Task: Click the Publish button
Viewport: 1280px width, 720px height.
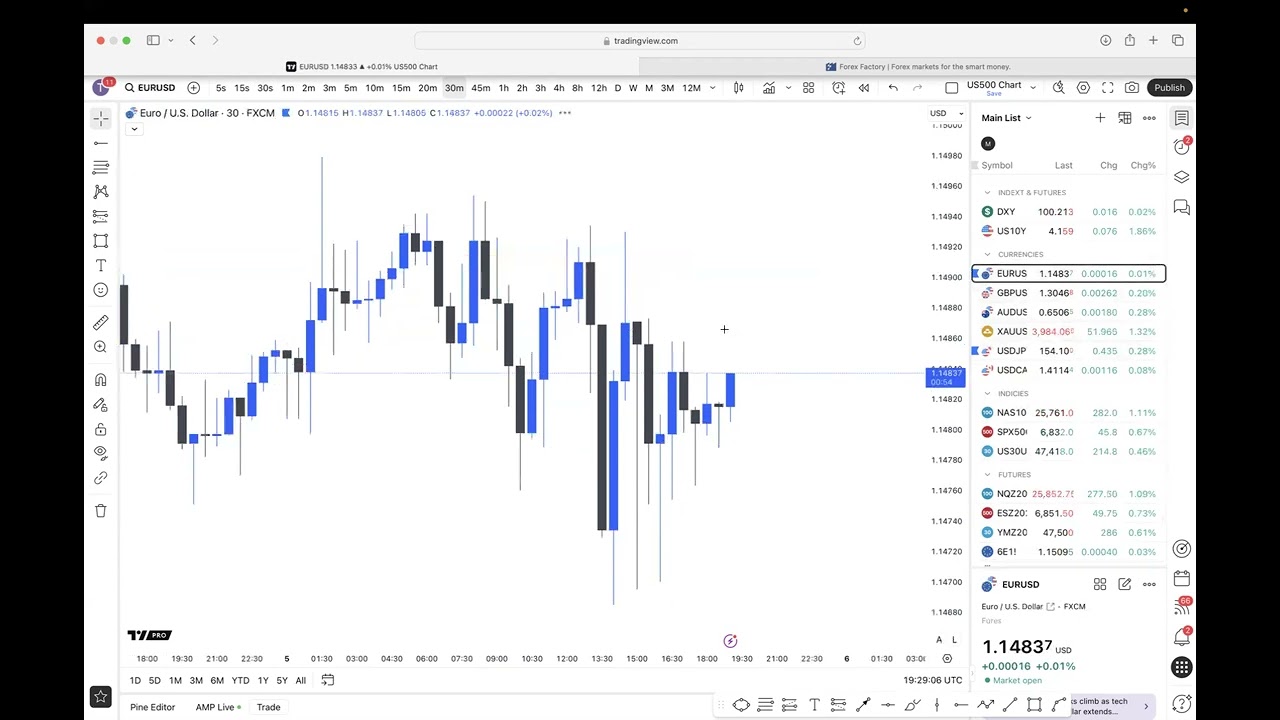Action: coord(1169,88)
